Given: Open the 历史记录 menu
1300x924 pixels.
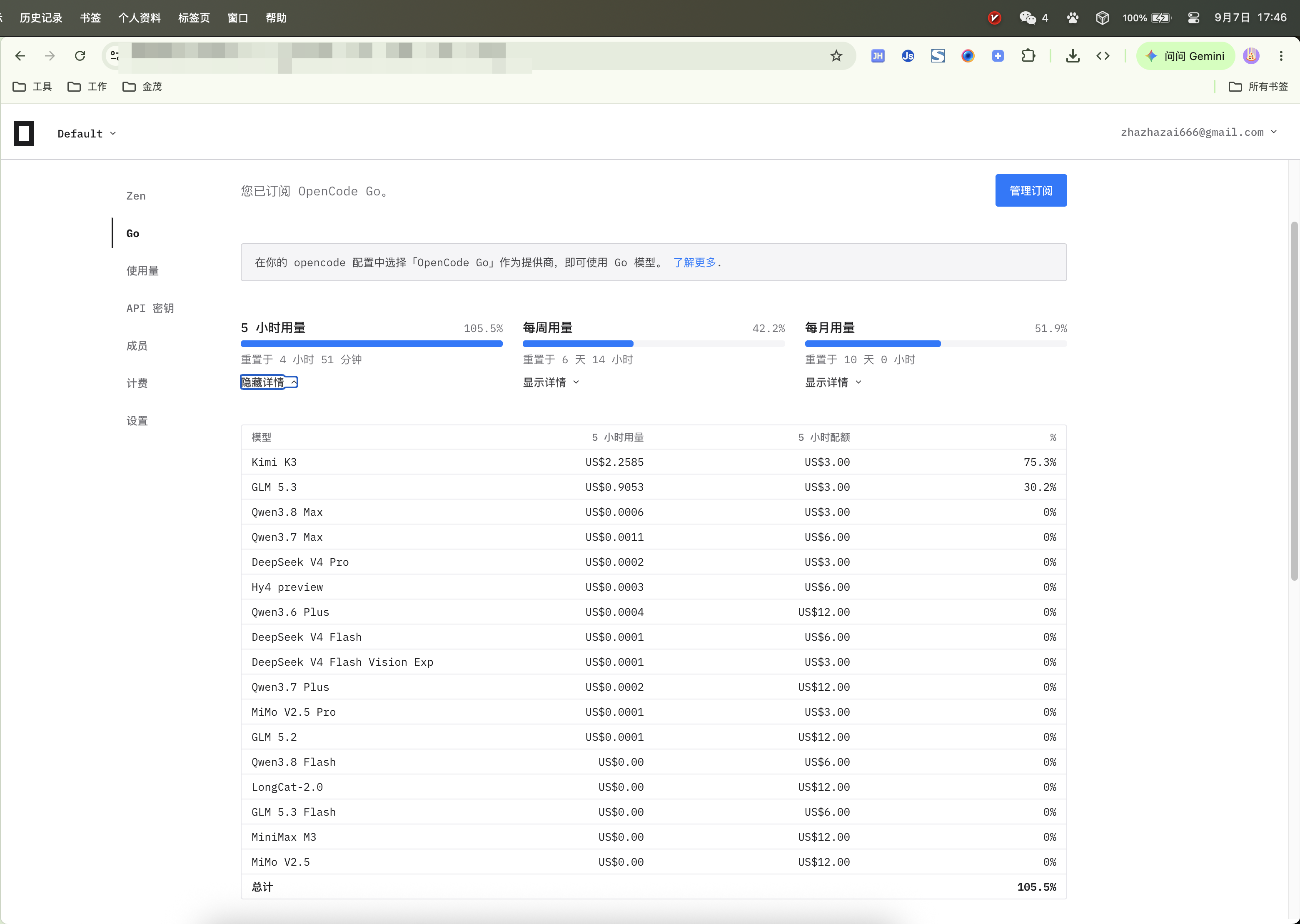Looking at the screenshot, I should (41, 17).
